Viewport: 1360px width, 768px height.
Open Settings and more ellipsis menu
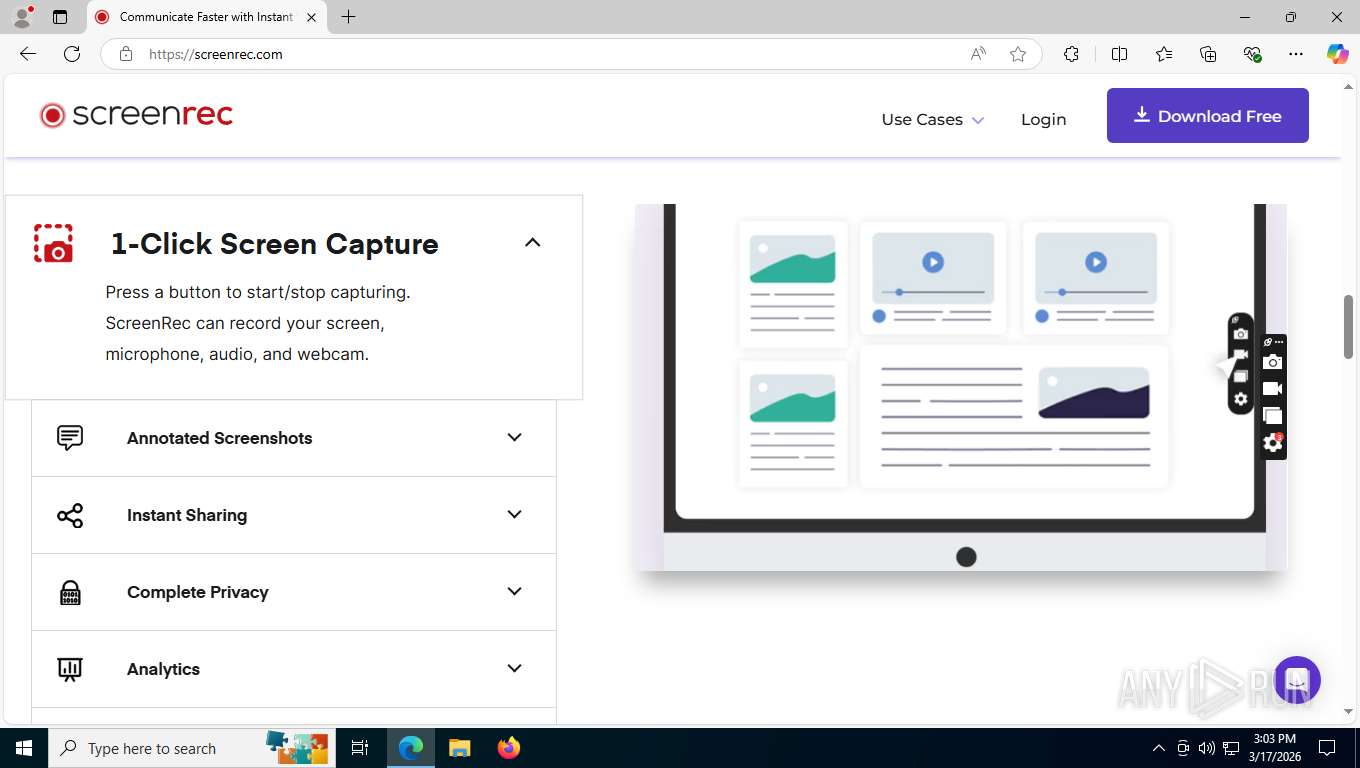pos(1296,54)
